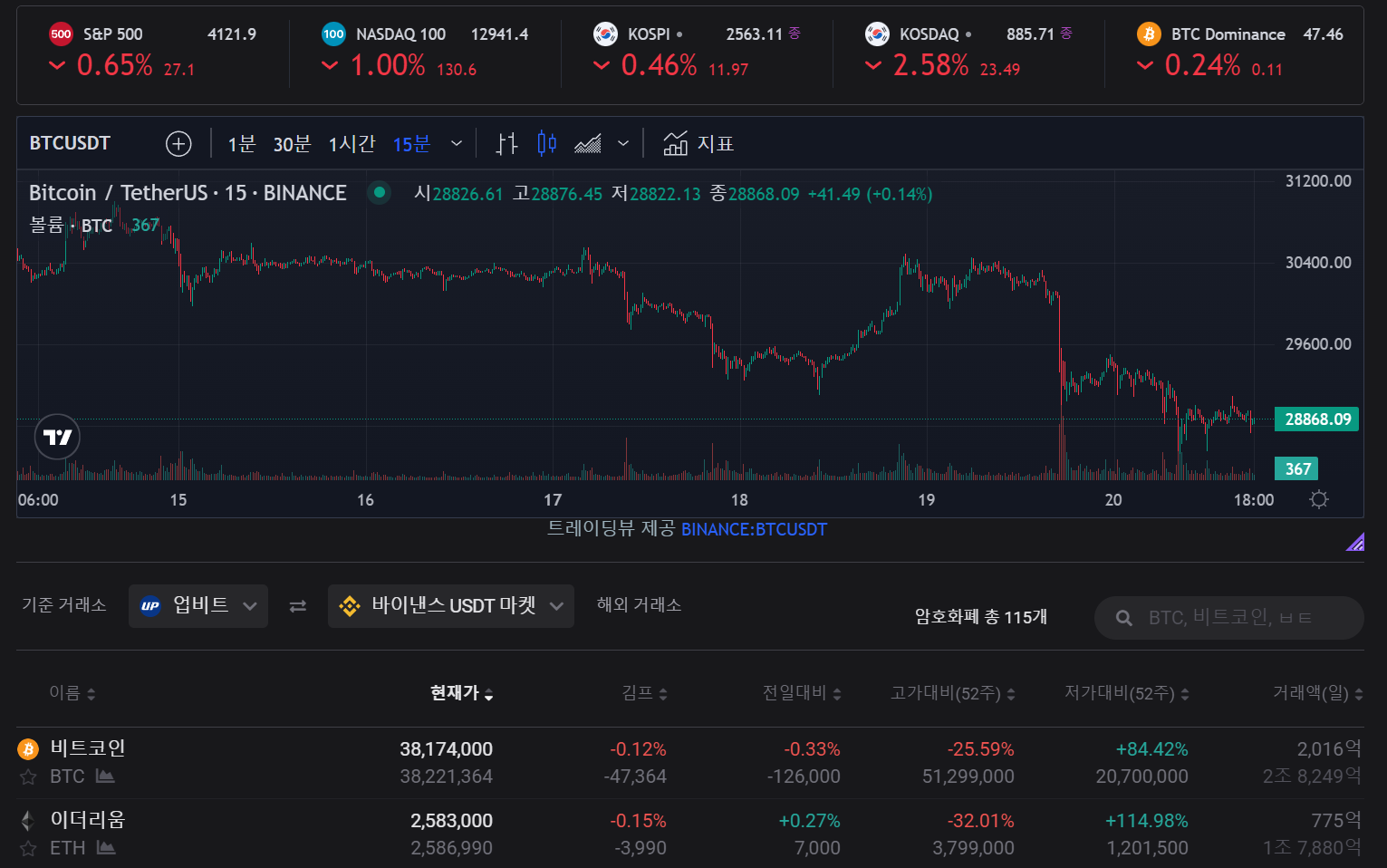The image size is (1387, 868).
Task: Click the BTC Dominance value 47.46
Action: pos(1323,34)
